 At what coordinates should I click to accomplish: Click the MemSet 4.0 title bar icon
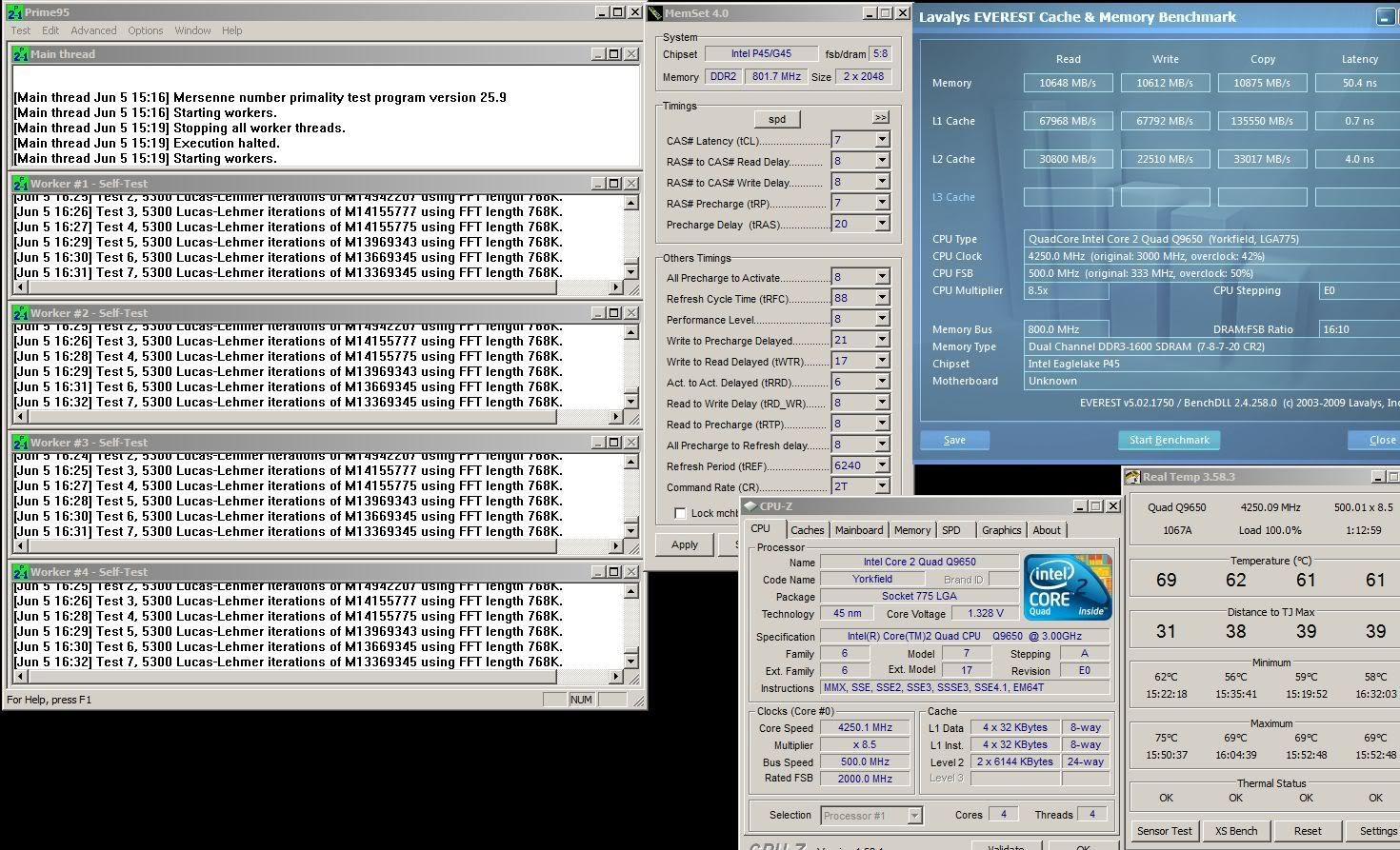click(x=655, y=13)
